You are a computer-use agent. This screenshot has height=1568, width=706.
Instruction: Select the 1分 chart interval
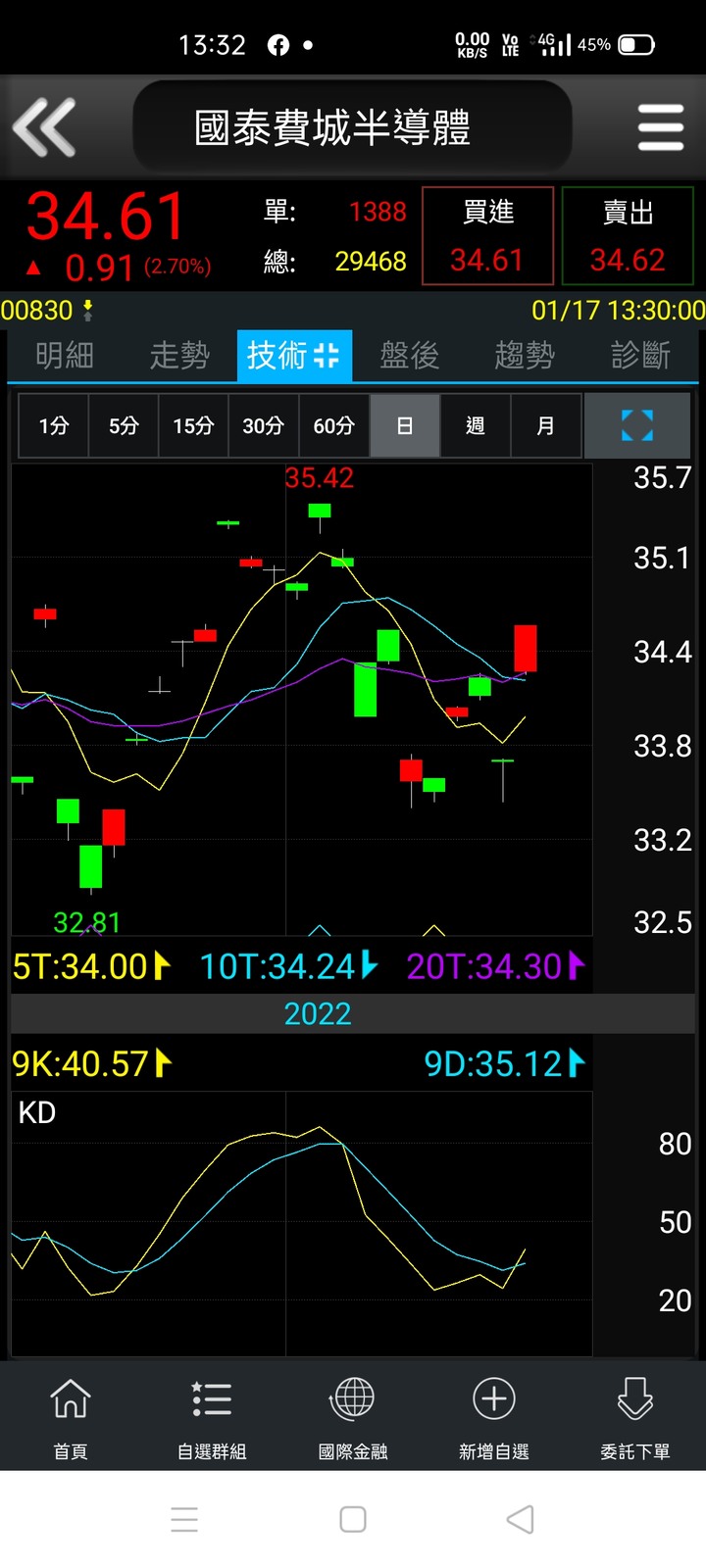point(54,425)
